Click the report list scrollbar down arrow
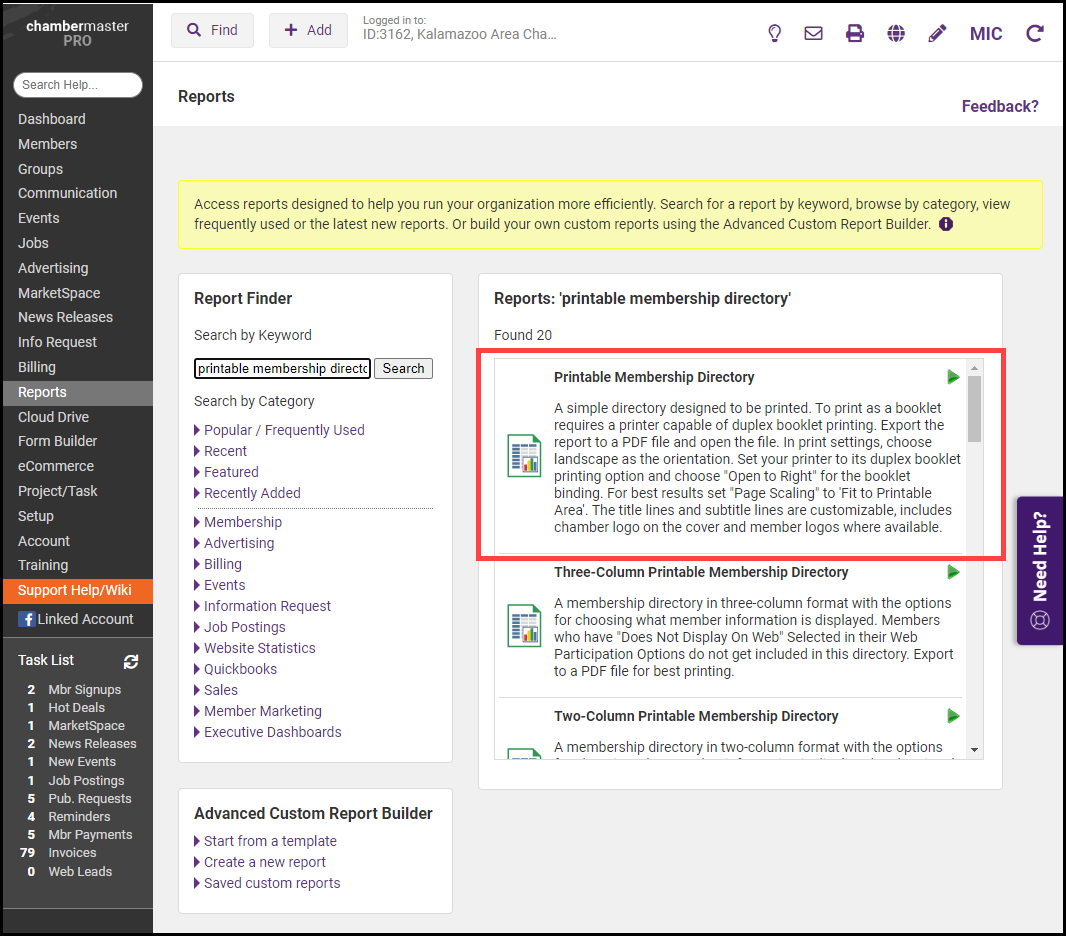Screen dimensions: 1066x936 pos(974,750)
